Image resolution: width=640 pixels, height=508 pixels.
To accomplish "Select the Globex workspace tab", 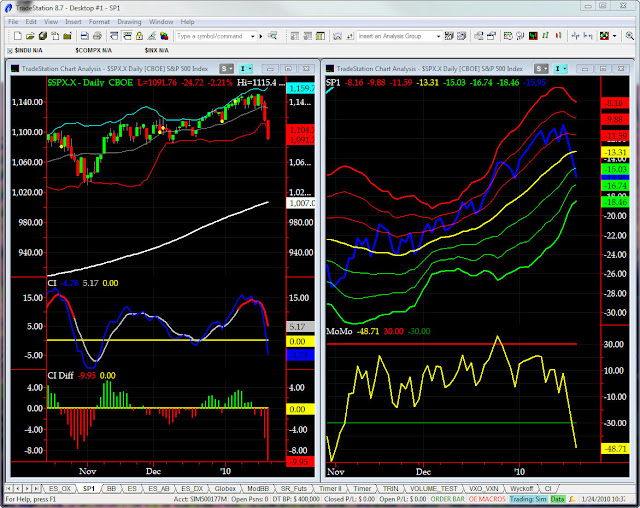I will (x=225, y=488).
